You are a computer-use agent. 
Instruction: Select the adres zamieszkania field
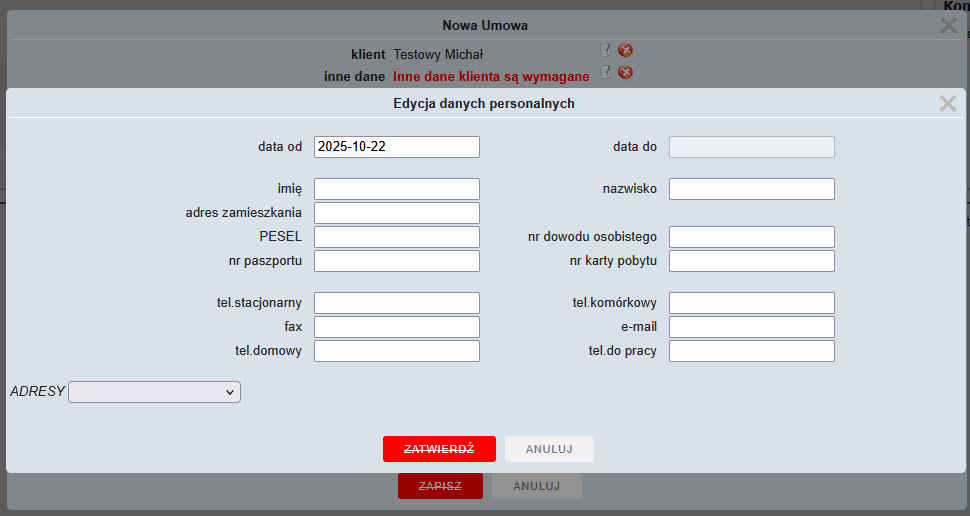coord(396,213)
